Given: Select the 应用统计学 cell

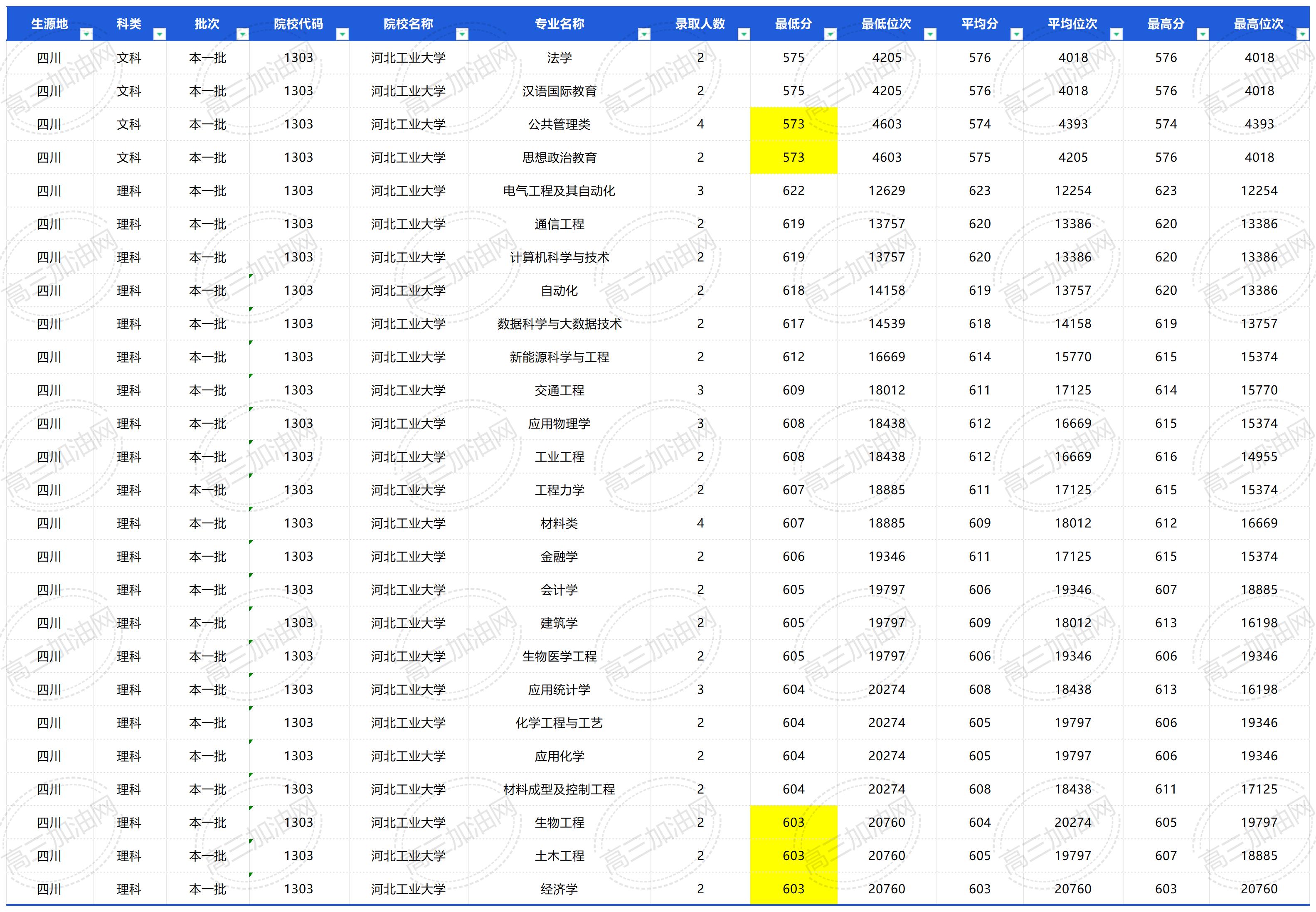Looking at the screenshot, I should click(559, 689).
